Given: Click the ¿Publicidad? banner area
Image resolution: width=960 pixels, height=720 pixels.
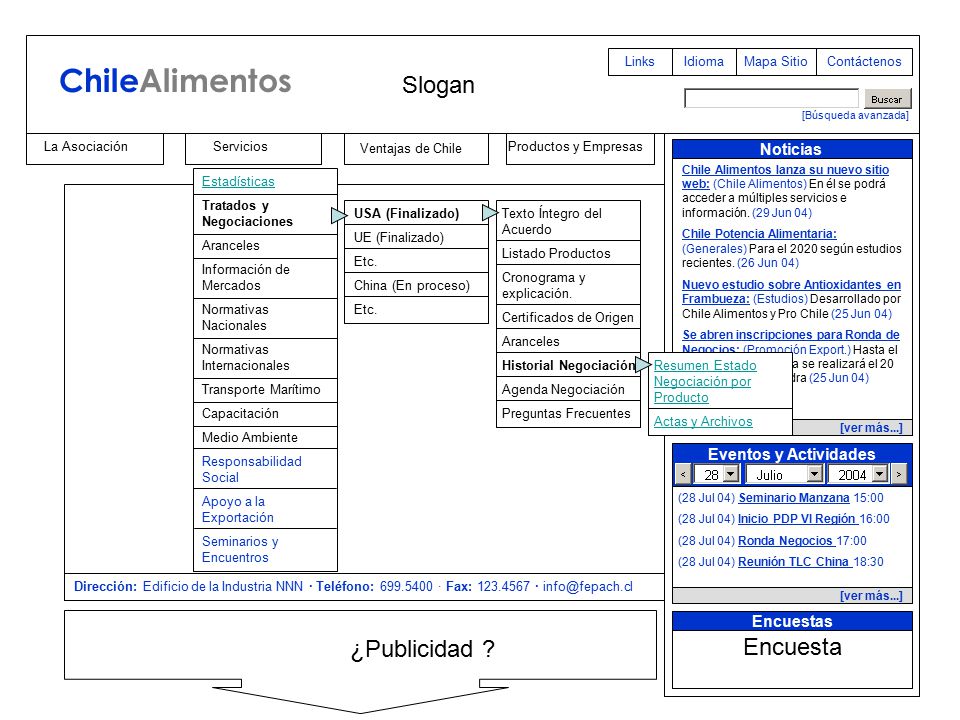Looking at the screenshot, I should (x=361, y=645).
